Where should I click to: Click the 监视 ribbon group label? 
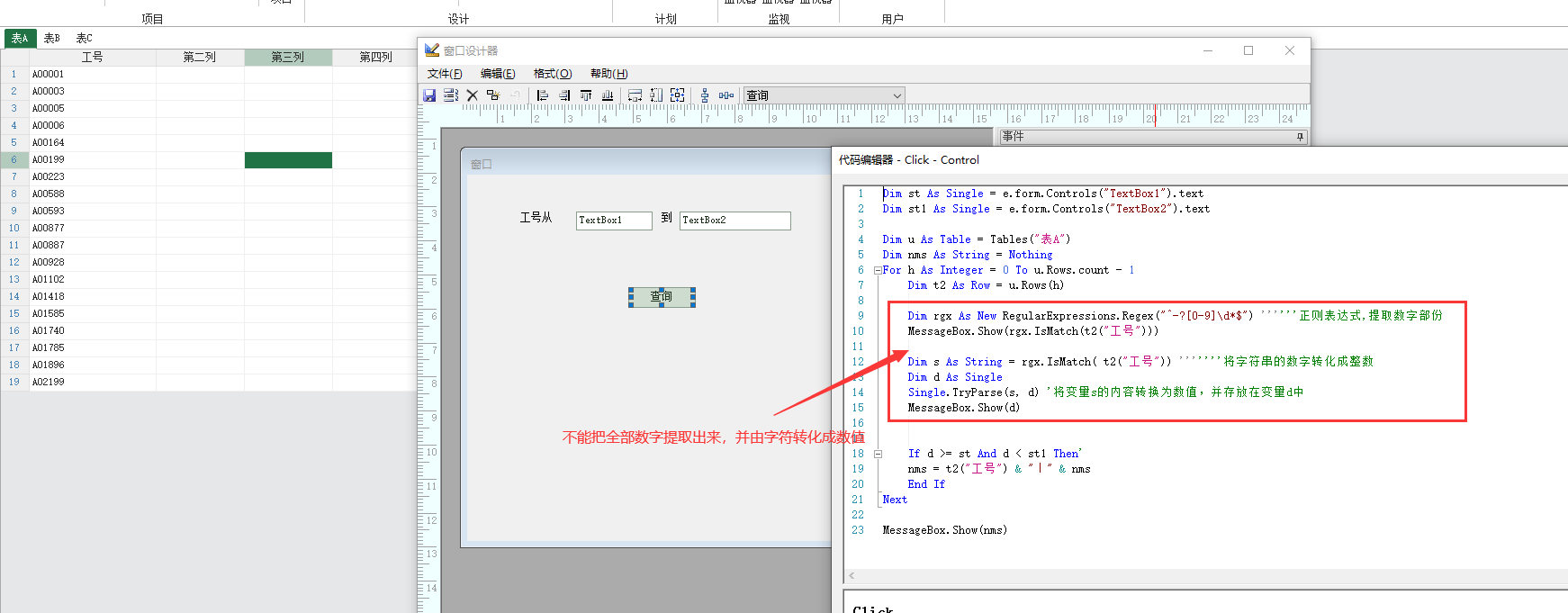coord(779,19)
